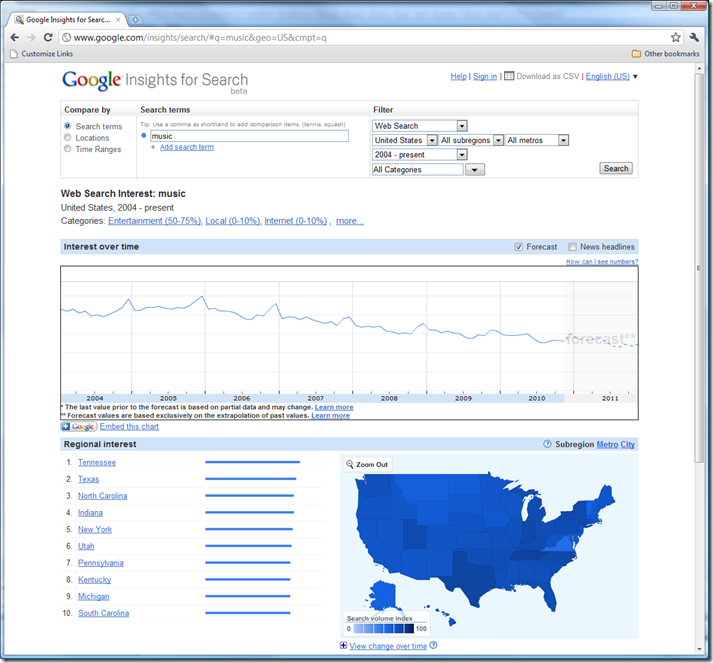Open the 2004 - present time range dropdown
Screen dimensions: 713x663
point(420,155)
